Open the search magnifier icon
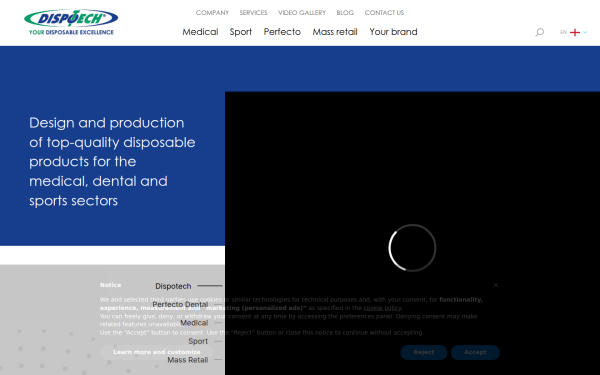 (x=539, y=32)
